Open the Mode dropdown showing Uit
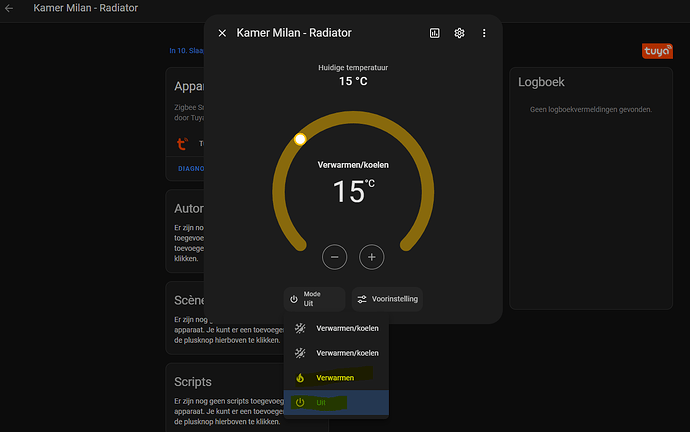 315,299
